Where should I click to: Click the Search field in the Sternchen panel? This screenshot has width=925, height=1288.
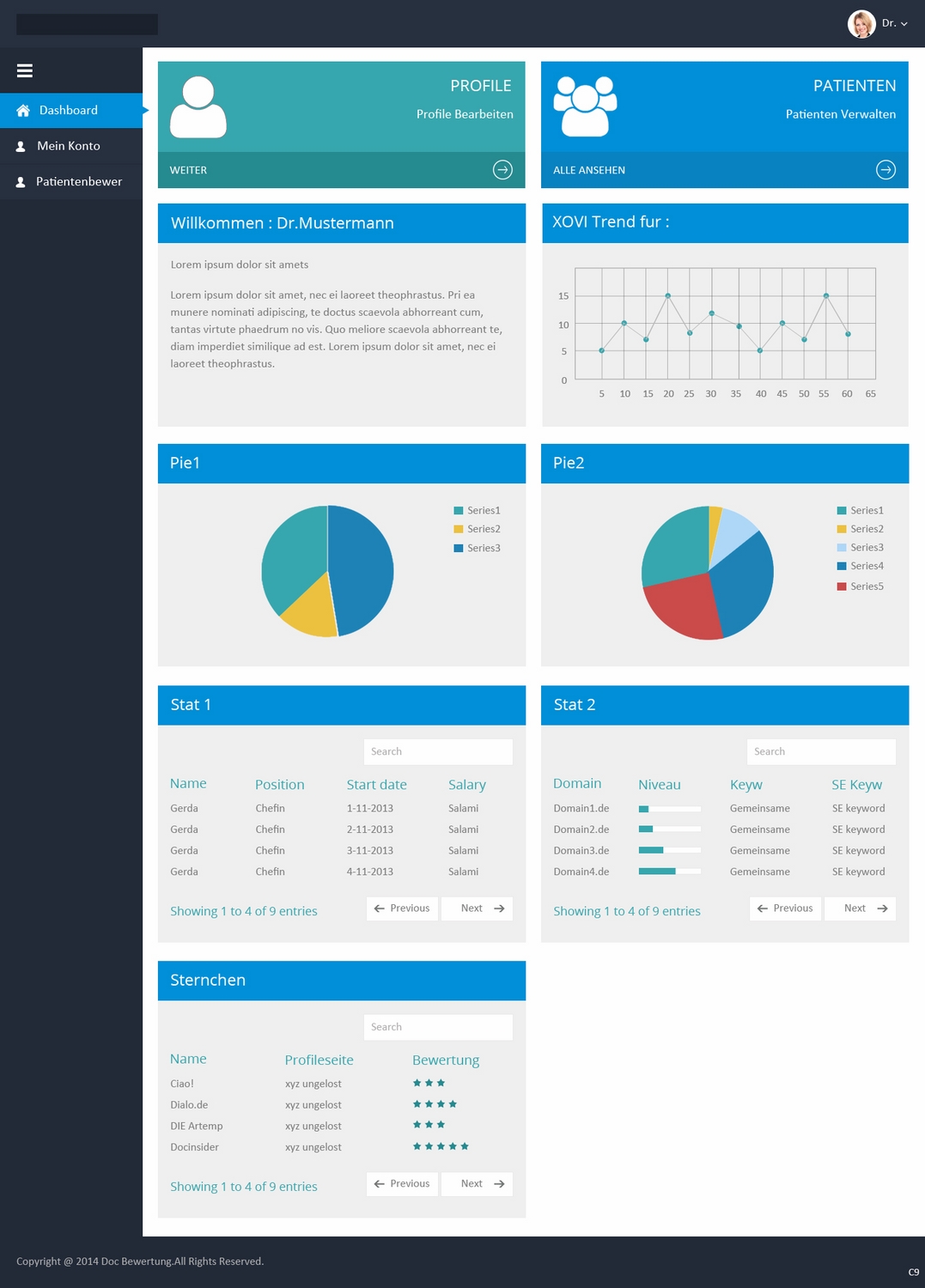438,1026
